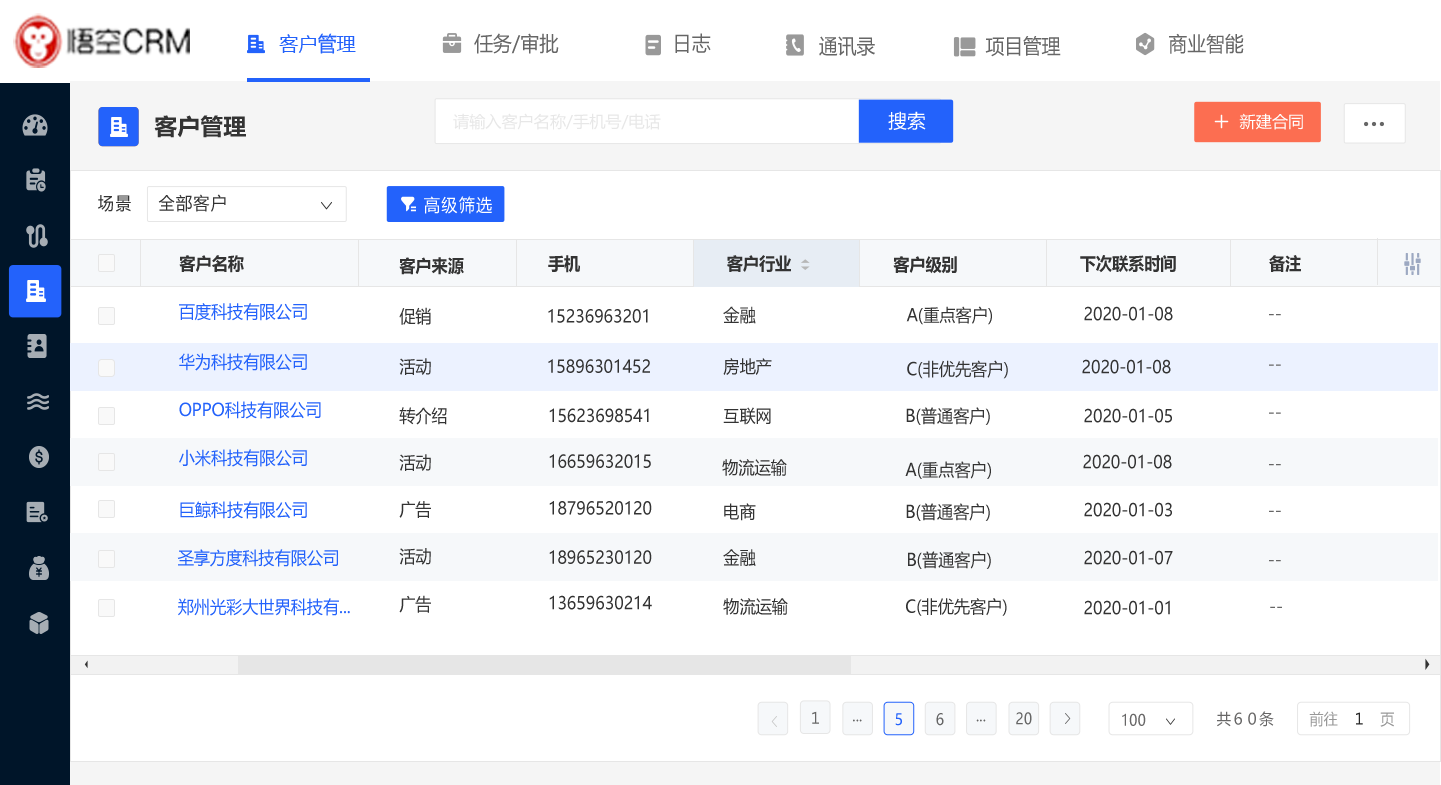1441x785 pixels.
Task: Open 华为科技有限公司 customer link
Action: (x=243, y=362)
